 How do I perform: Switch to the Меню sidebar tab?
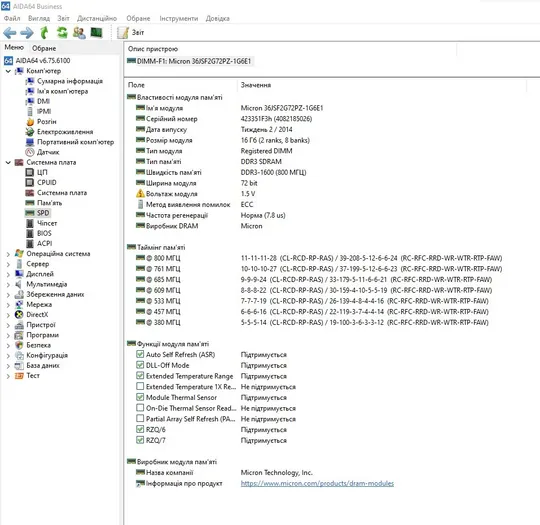pyautogui.click(x=14, y=47)
